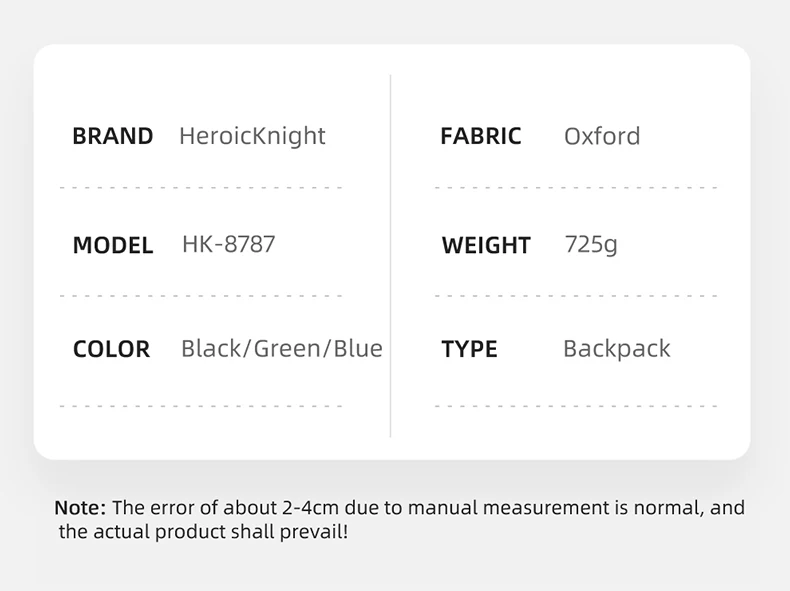Click the 'actual product shall prevail' sentence
This screenshot has height=591, width=790.
(x=203, y=532)
